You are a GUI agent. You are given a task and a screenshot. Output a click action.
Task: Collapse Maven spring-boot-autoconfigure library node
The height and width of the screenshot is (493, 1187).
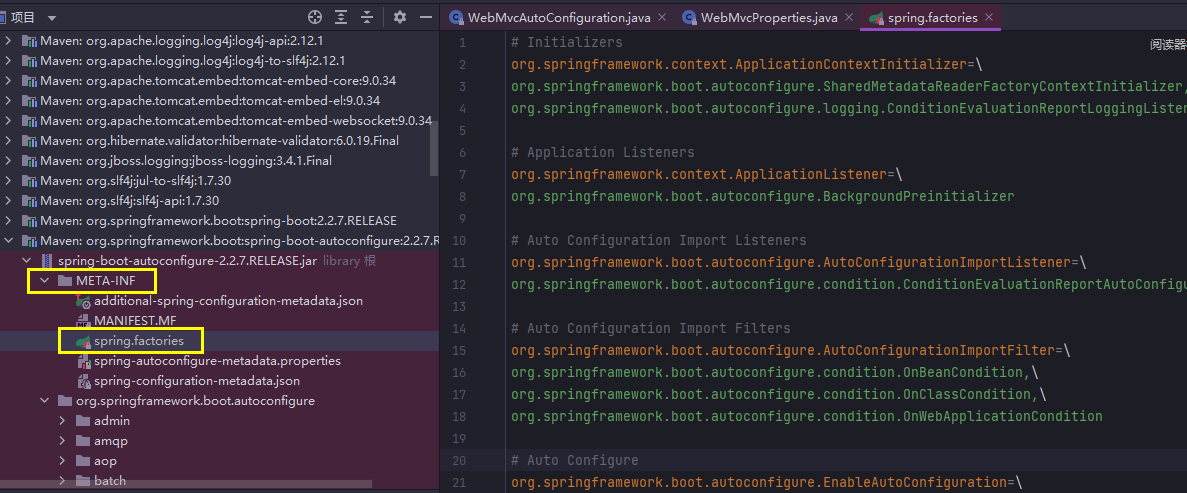pyautogui.click(x=8, y=241)
